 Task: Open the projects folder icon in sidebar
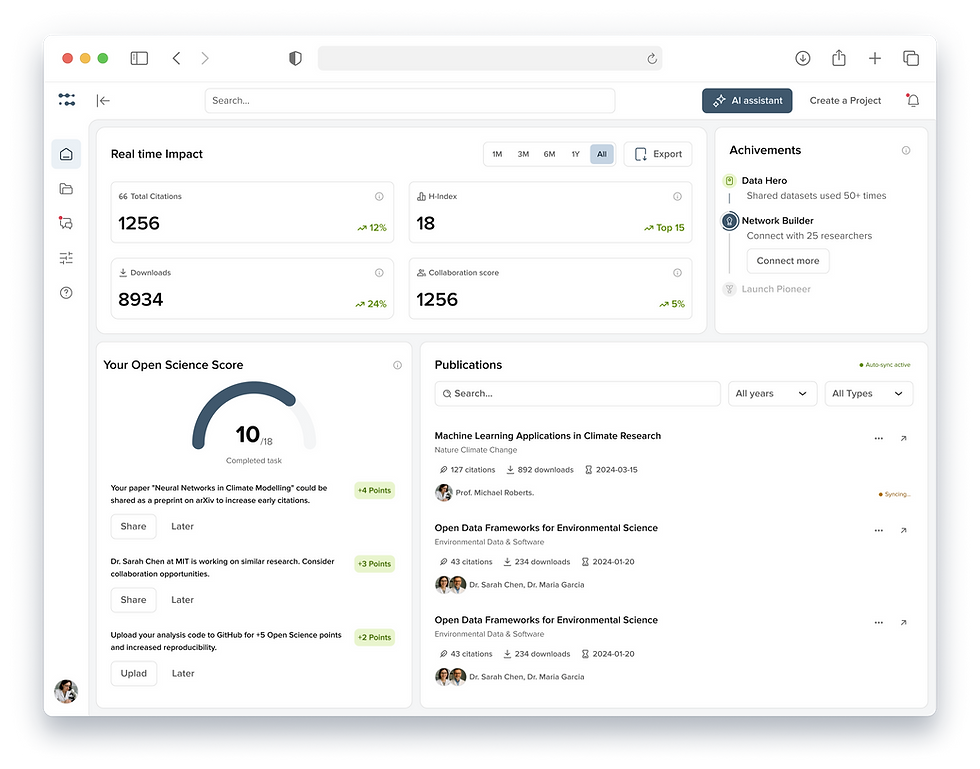[x=66, y=189]
